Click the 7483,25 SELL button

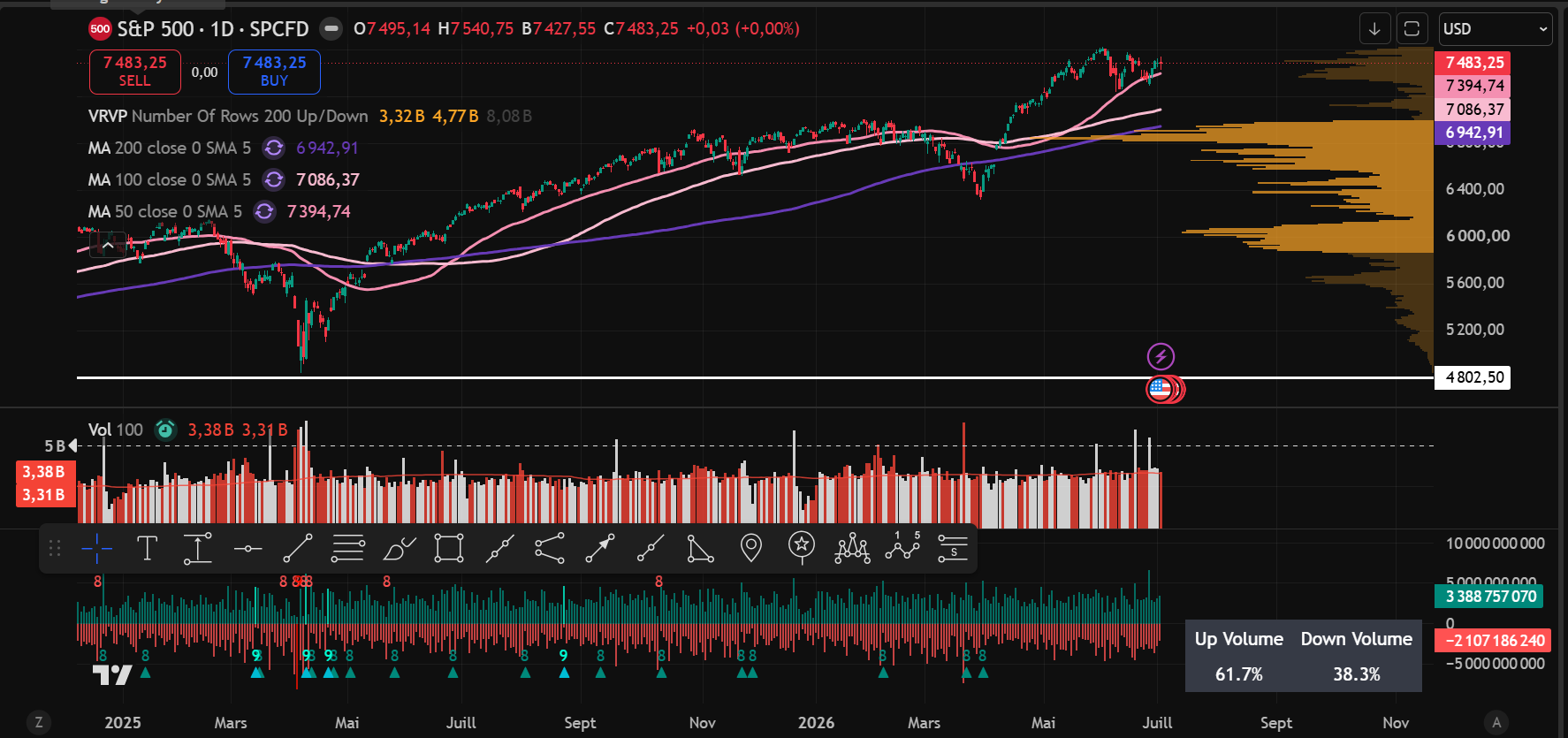(135, 72)
